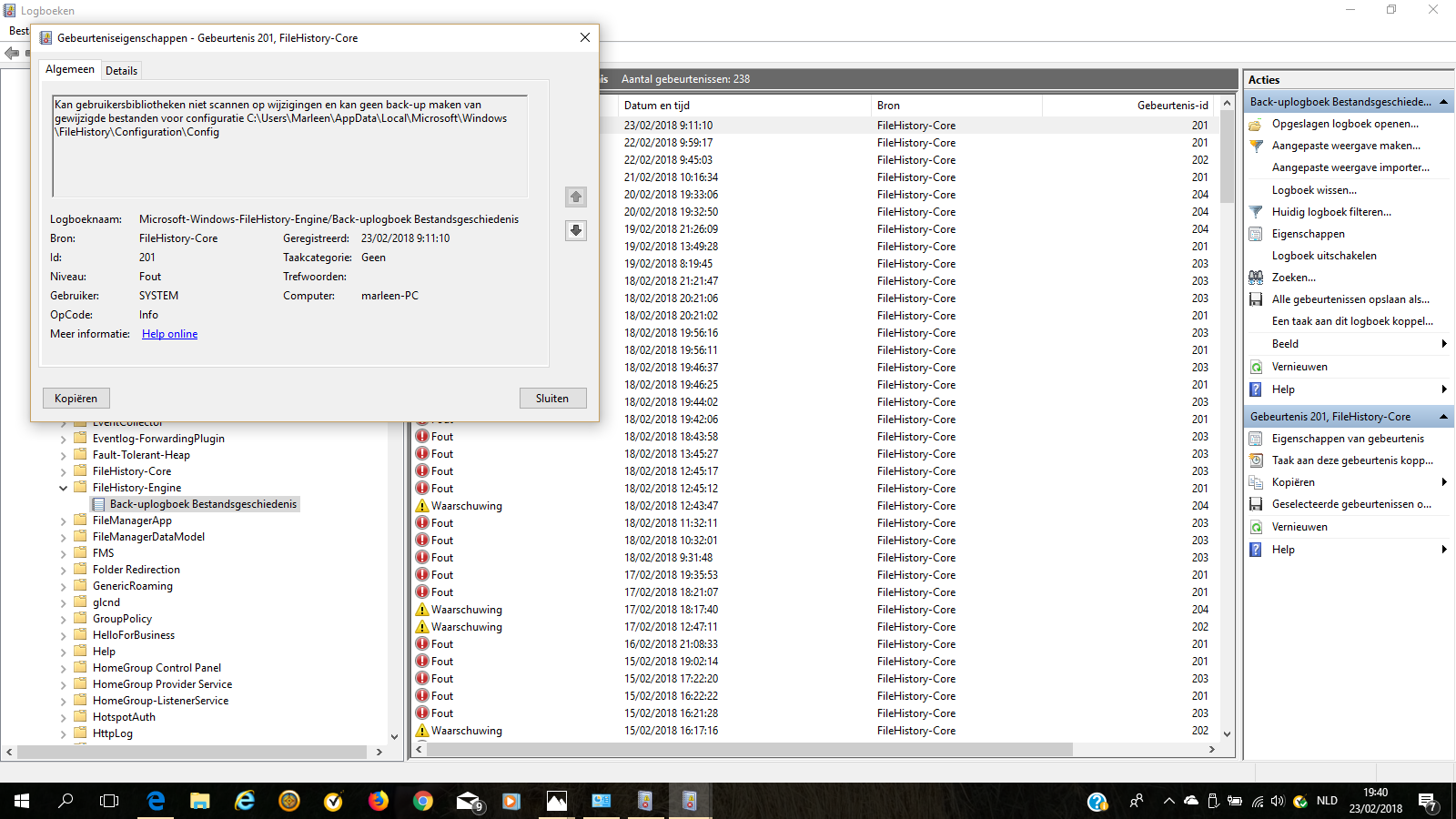Sort events by Gebeurtenis-id column header
The width and height of the screenshot is (1456, 819).
click(x=1128, y=106)
